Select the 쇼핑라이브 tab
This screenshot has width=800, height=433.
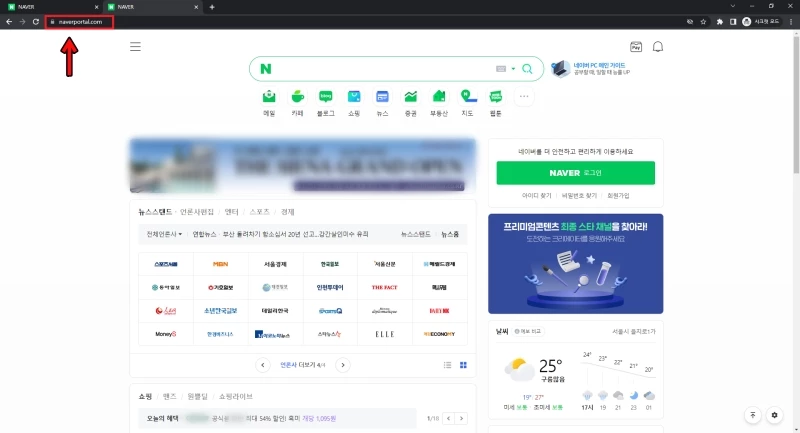pyautogui.click(x=236, y=396)
